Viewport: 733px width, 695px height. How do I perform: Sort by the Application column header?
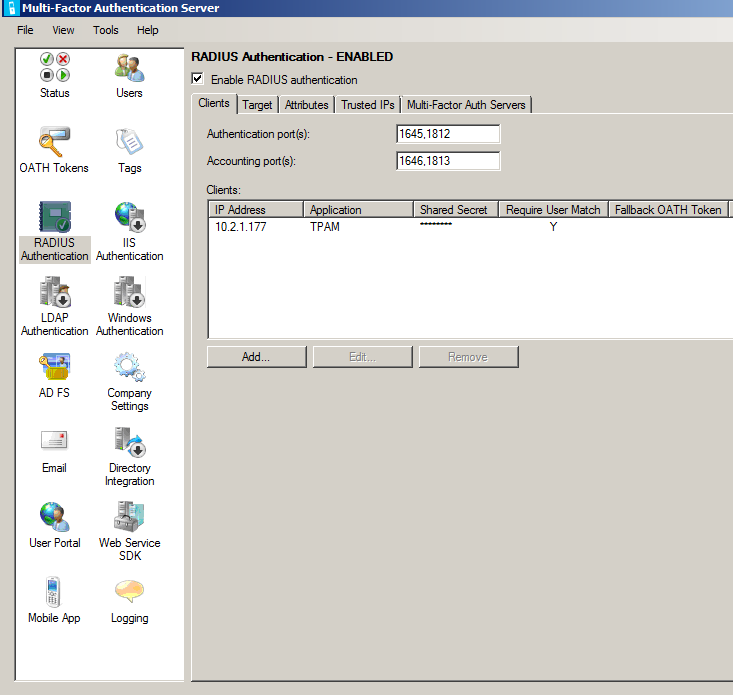coord(359,210)
